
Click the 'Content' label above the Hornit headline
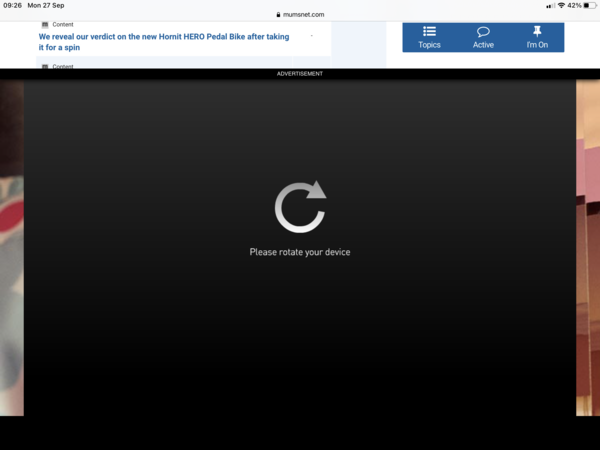(x=63, y=24)
